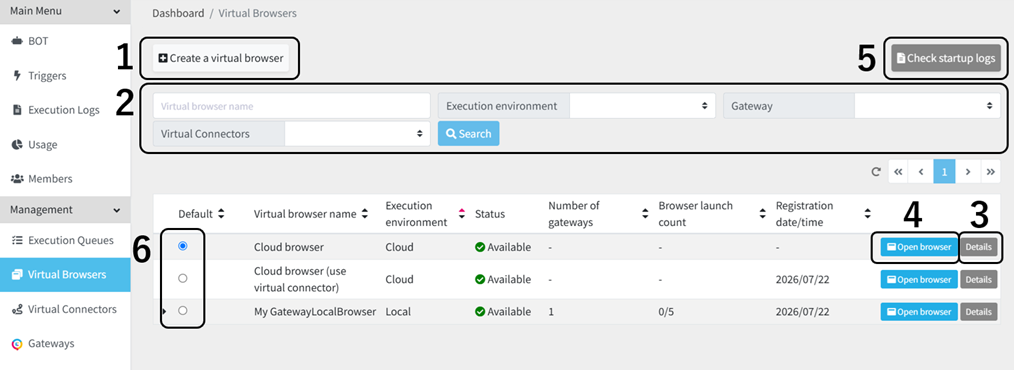Screen dimensions: 1014x370
Task: Click the Execution Logs document icon
Action: pyautogui.click(x=17, y=110)
